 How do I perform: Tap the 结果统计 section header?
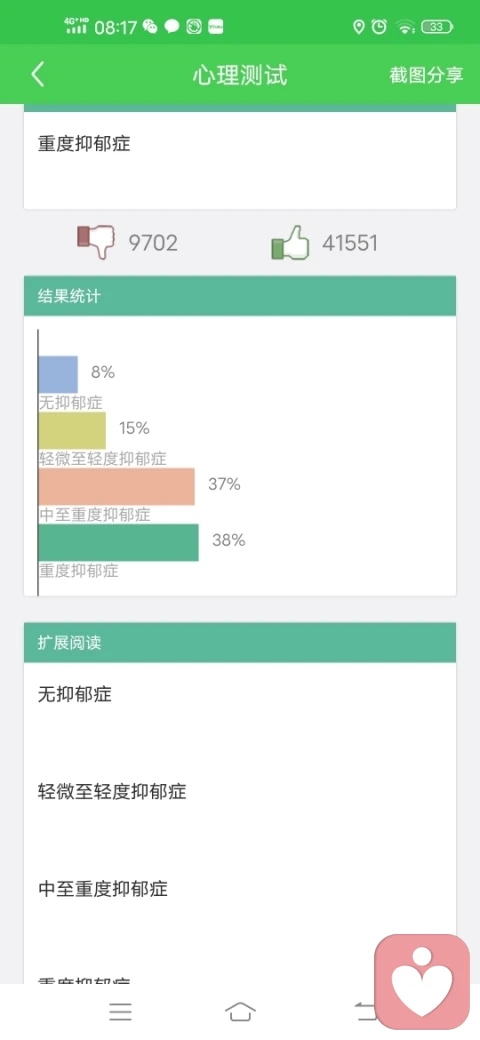[x=240, y=296]
